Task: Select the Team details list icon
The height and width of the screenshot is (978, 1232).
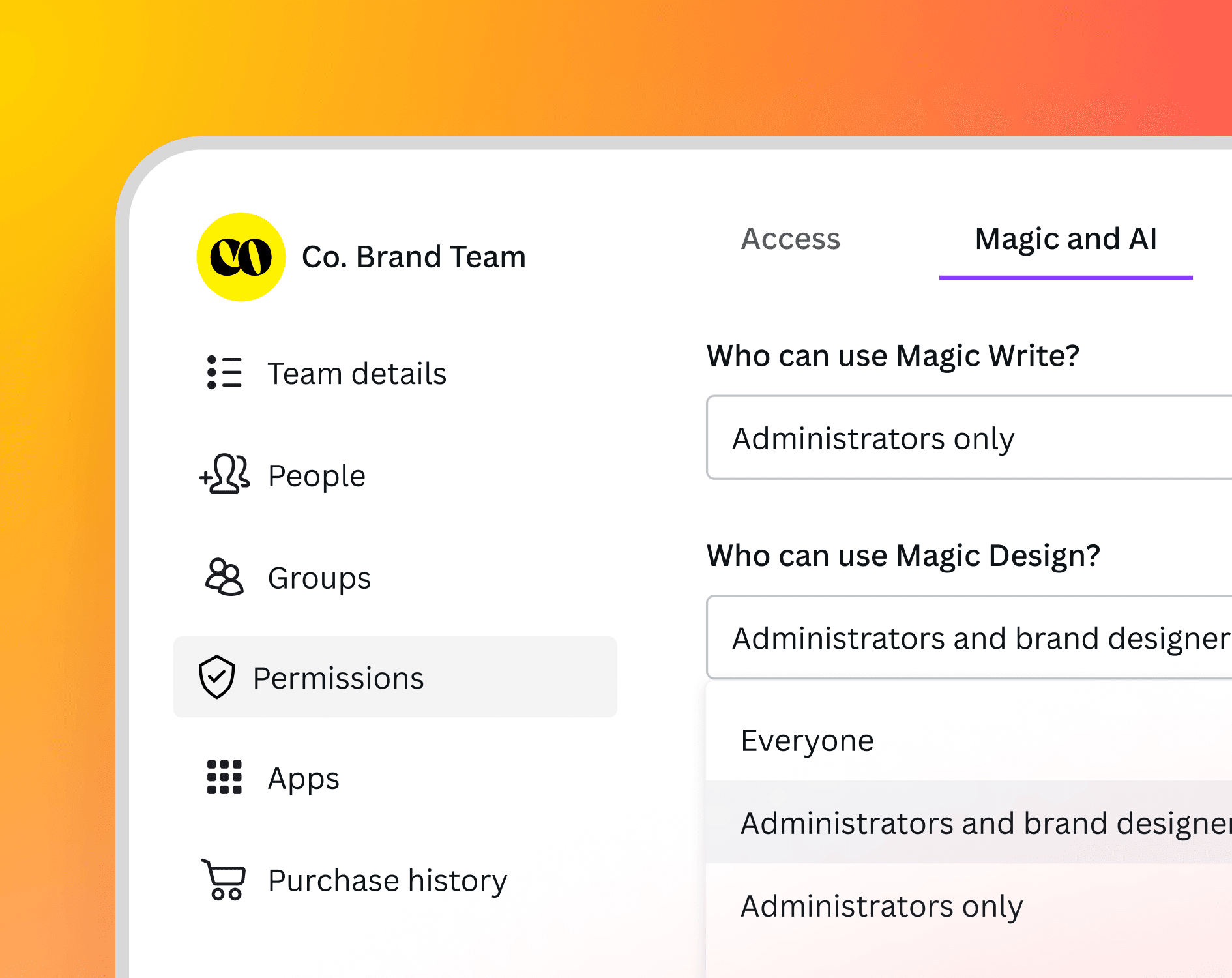Action: (222, 372)
